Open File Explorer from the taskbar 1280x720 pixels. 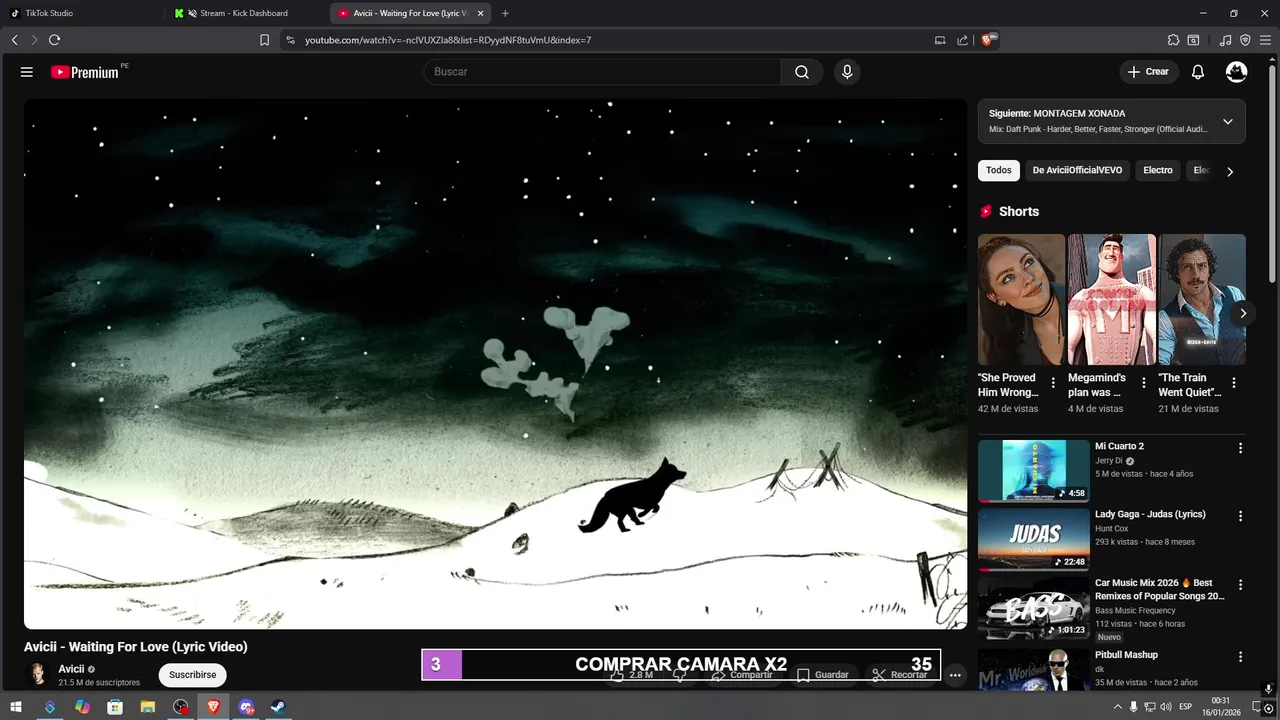pyautogui.click(x=148, y=707)
